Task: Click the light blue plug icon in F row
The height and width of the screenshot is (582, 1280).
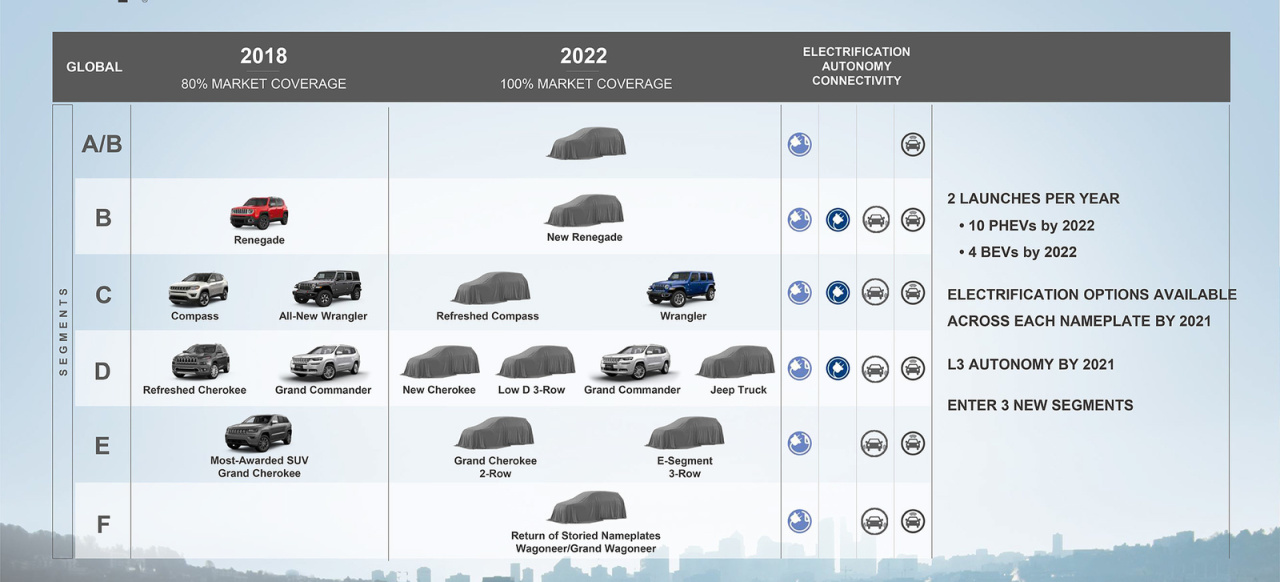Action: [799, 520]
